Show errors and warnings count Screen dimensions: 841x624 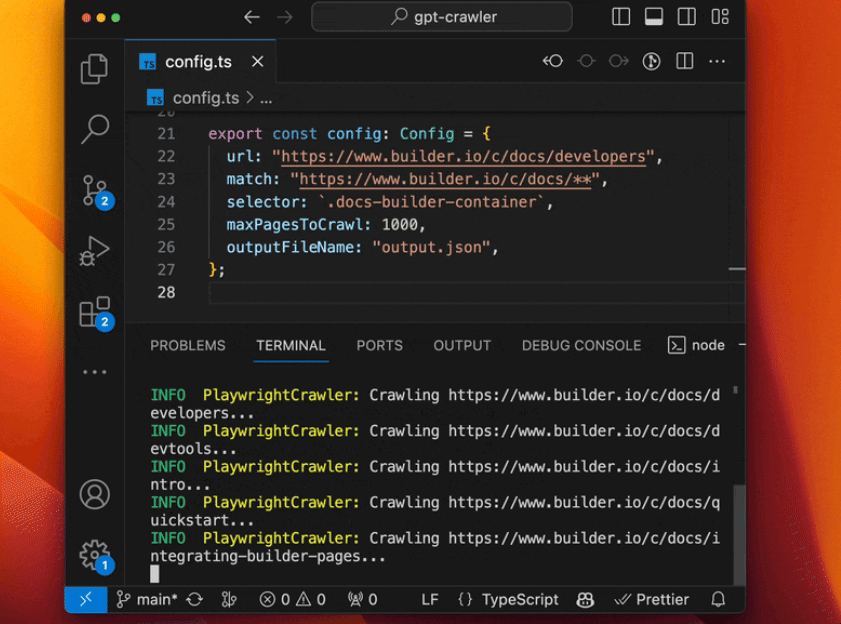(292, 599)
